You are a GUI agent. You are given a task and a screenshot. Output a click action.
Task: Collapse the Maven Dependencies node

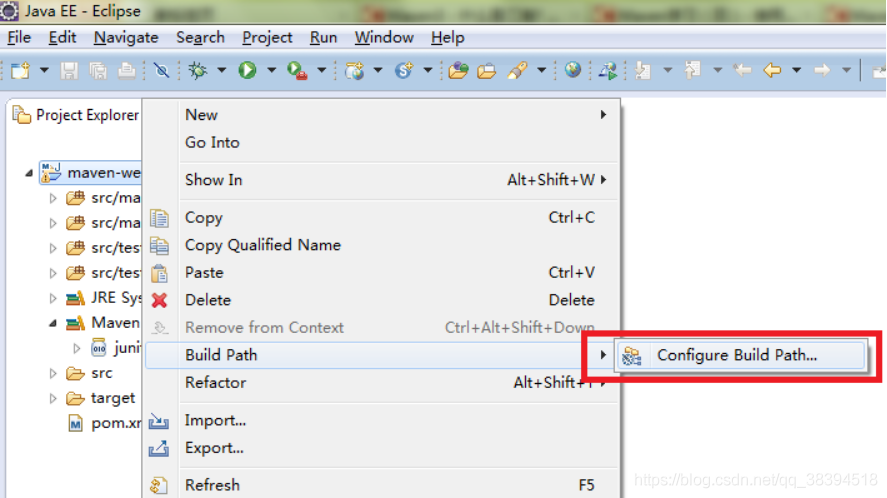(x=53, y=323)
